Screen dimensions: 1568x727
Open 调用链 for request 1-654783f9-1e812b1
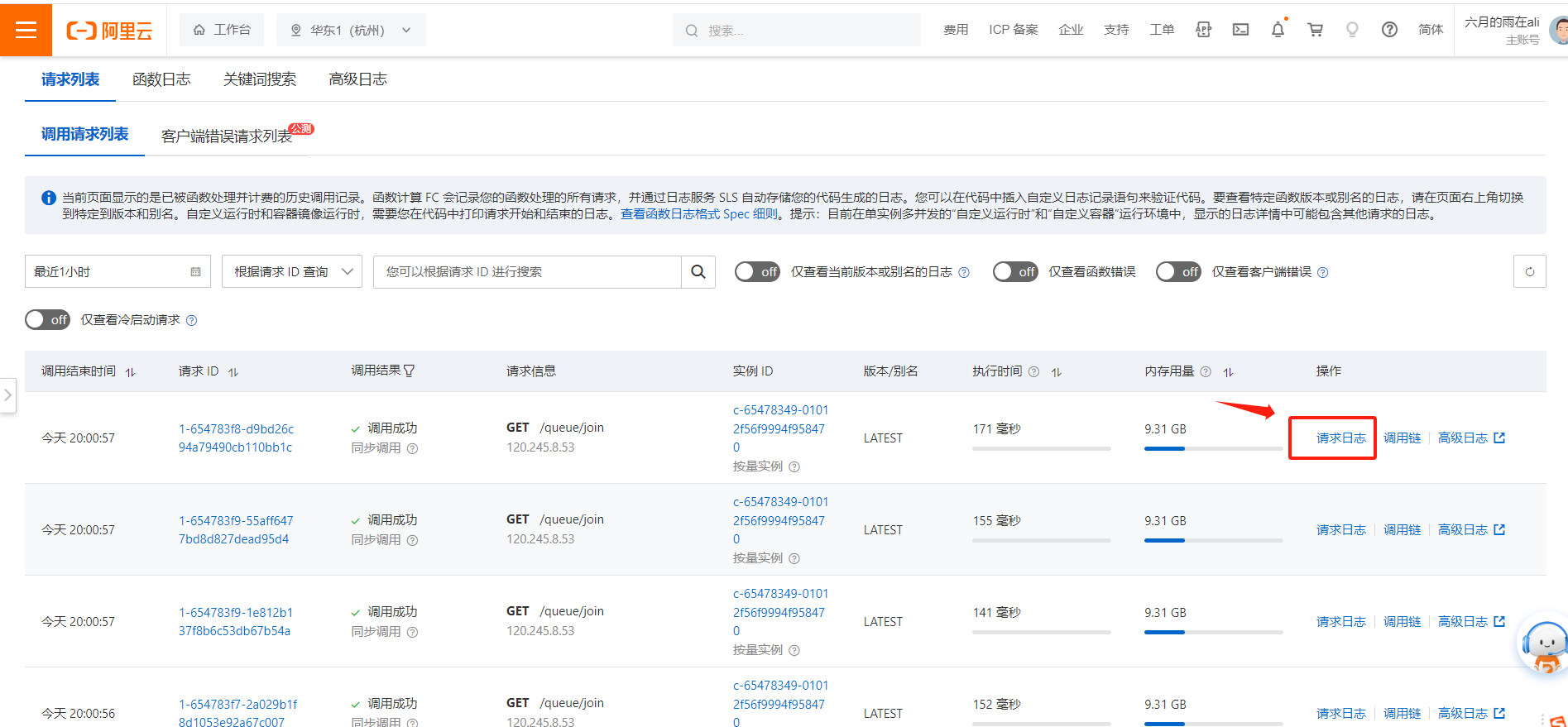point(1402,622)
